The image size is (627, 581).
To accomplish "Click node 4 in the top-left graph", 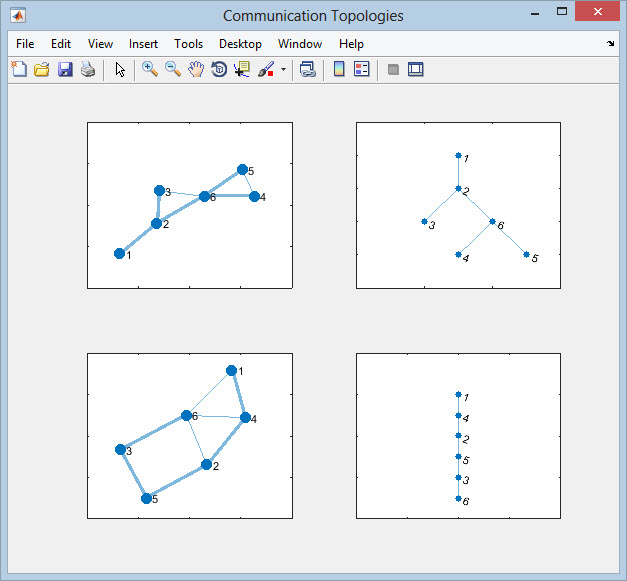I will tap(254, 196).
